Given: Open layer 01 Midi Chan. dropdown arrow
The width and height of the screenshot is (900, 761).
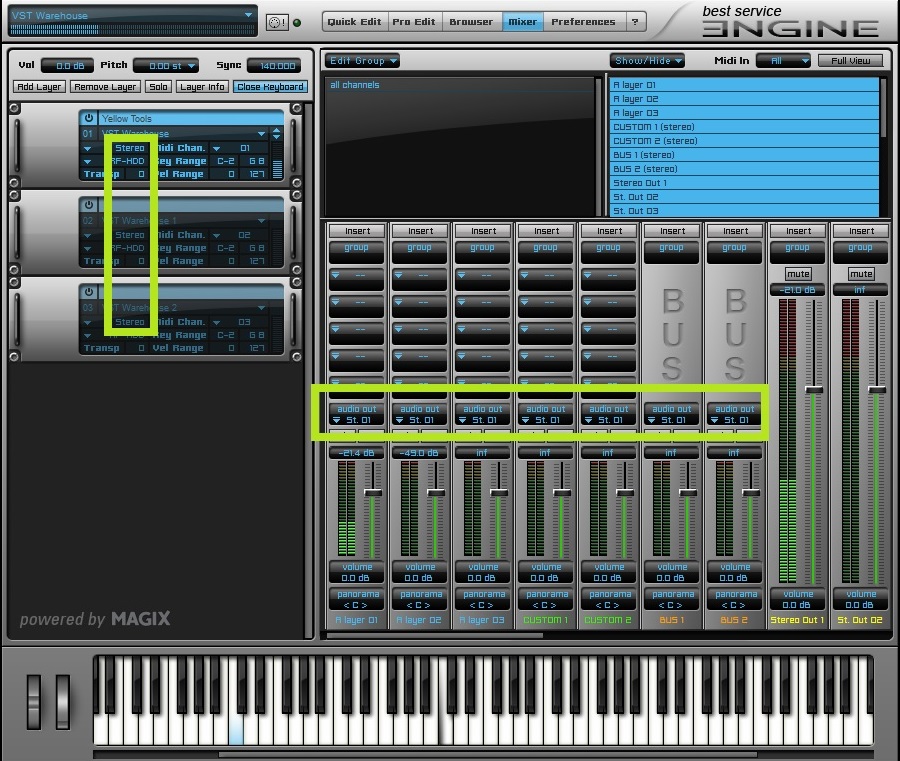Looking at the screenshot, I should pos(216,148).
